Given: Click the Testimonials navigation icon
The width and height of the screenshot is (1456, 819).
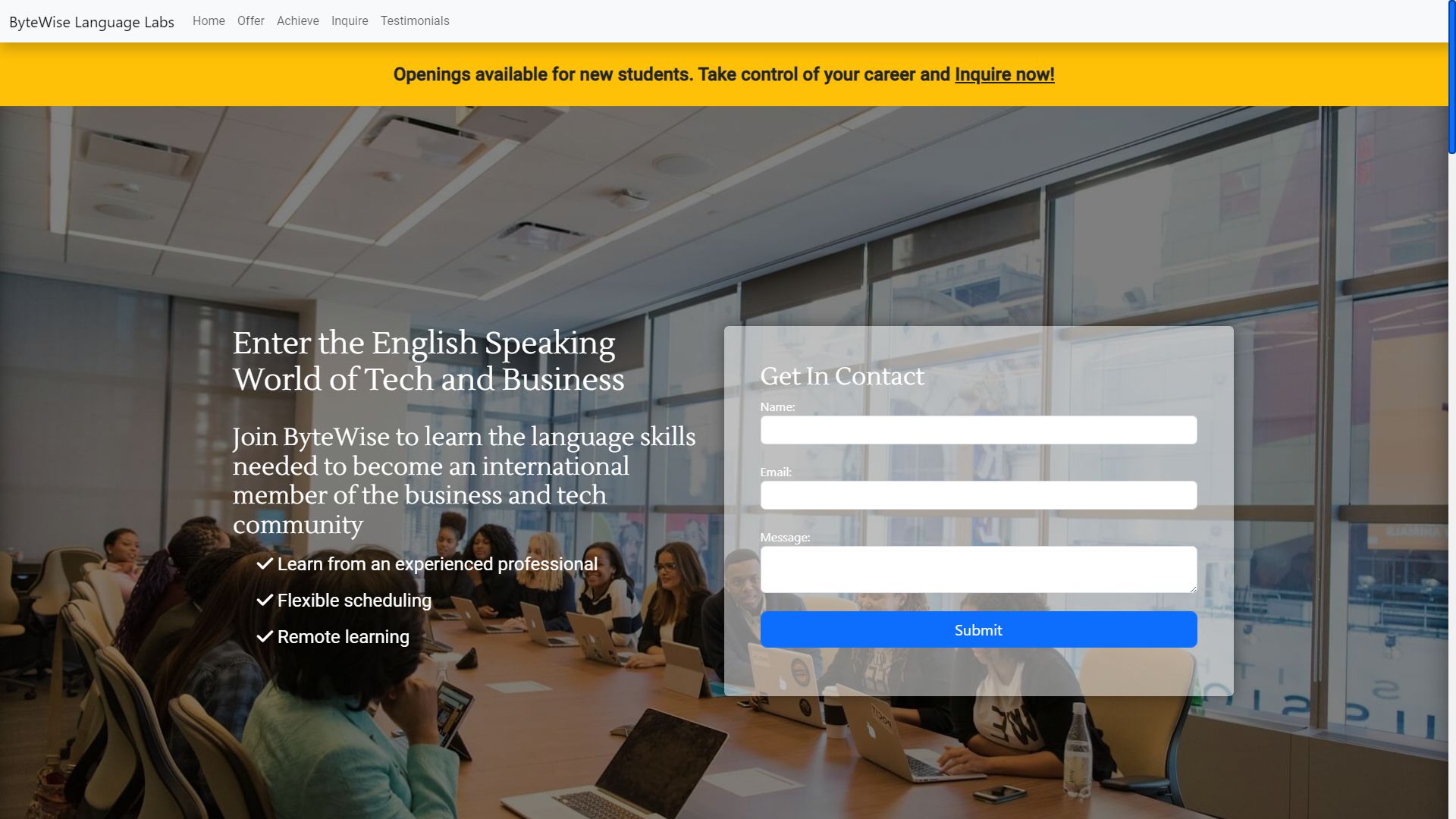Looking at the screenshot, I should [414, 20].
